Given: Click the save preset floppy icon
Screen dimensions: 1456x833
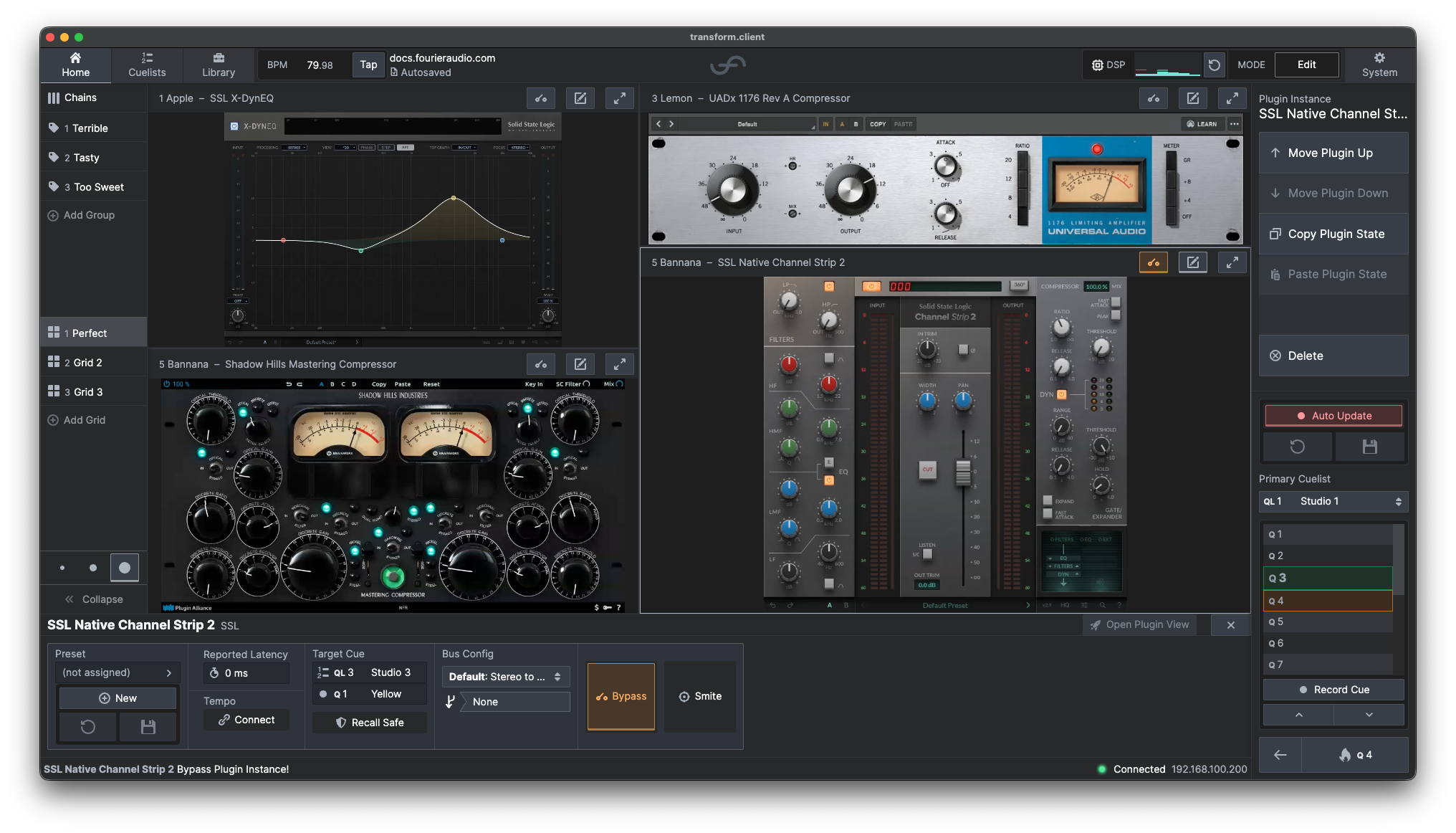Looking at the screenshot, I should [148, 727].
